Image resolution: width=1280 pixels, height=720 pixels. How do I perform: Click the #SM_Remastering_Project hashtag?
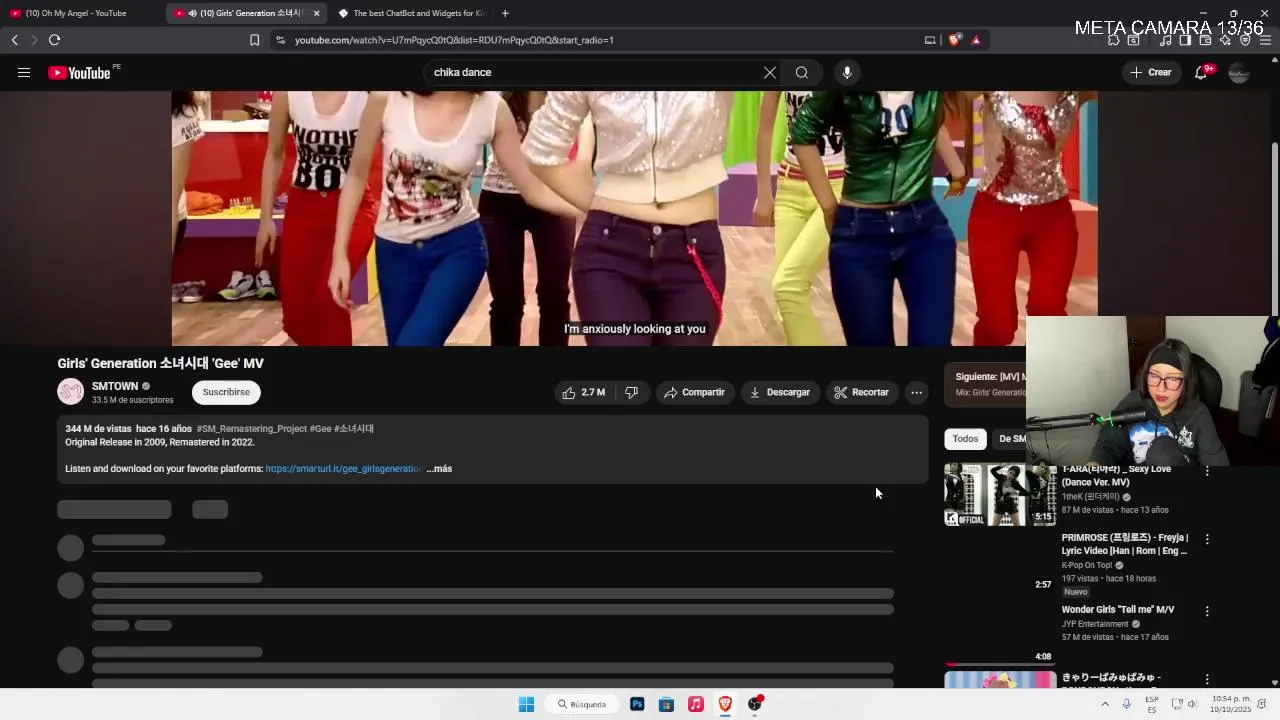251,429
